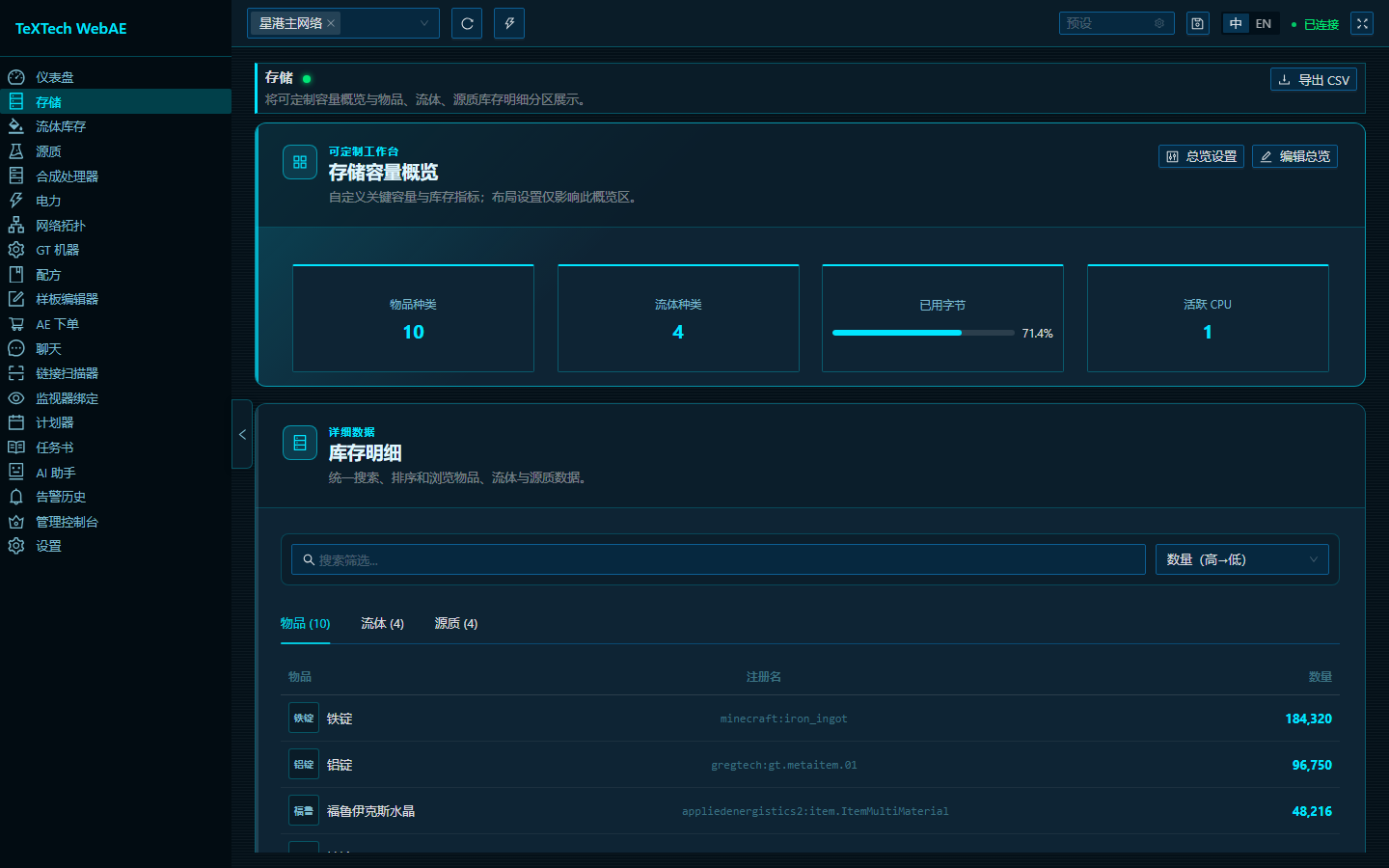Click the lightning bolt toolbar button
The height and width of the screenshot is (868, 1389).
(509, 23)
